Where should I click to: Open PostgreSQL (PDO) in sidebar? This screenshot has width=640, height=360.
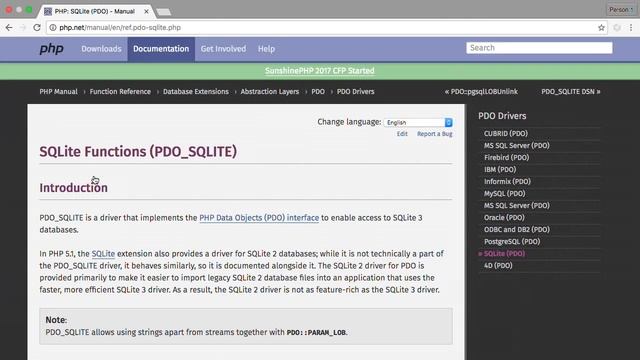point(512,242)
